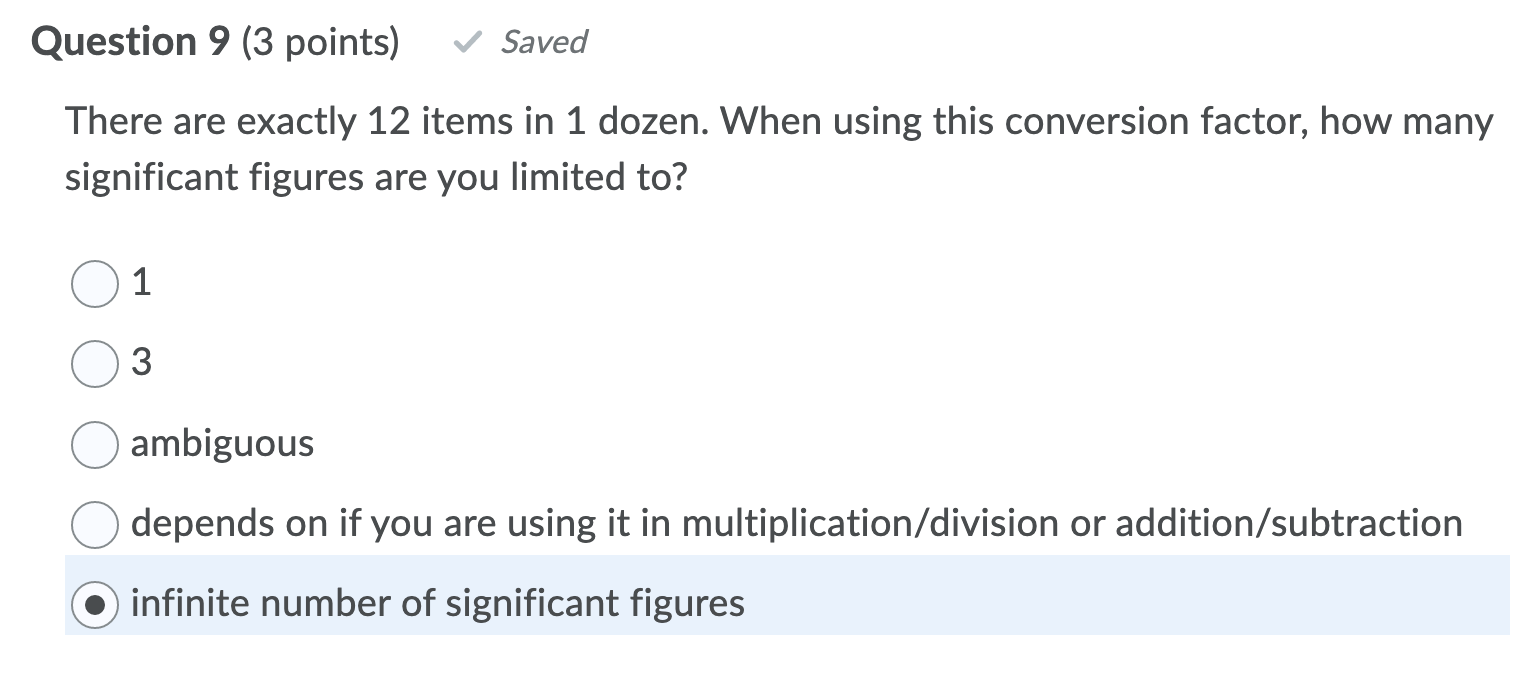Click the answer option text "1"

click(x=143, y=283)
